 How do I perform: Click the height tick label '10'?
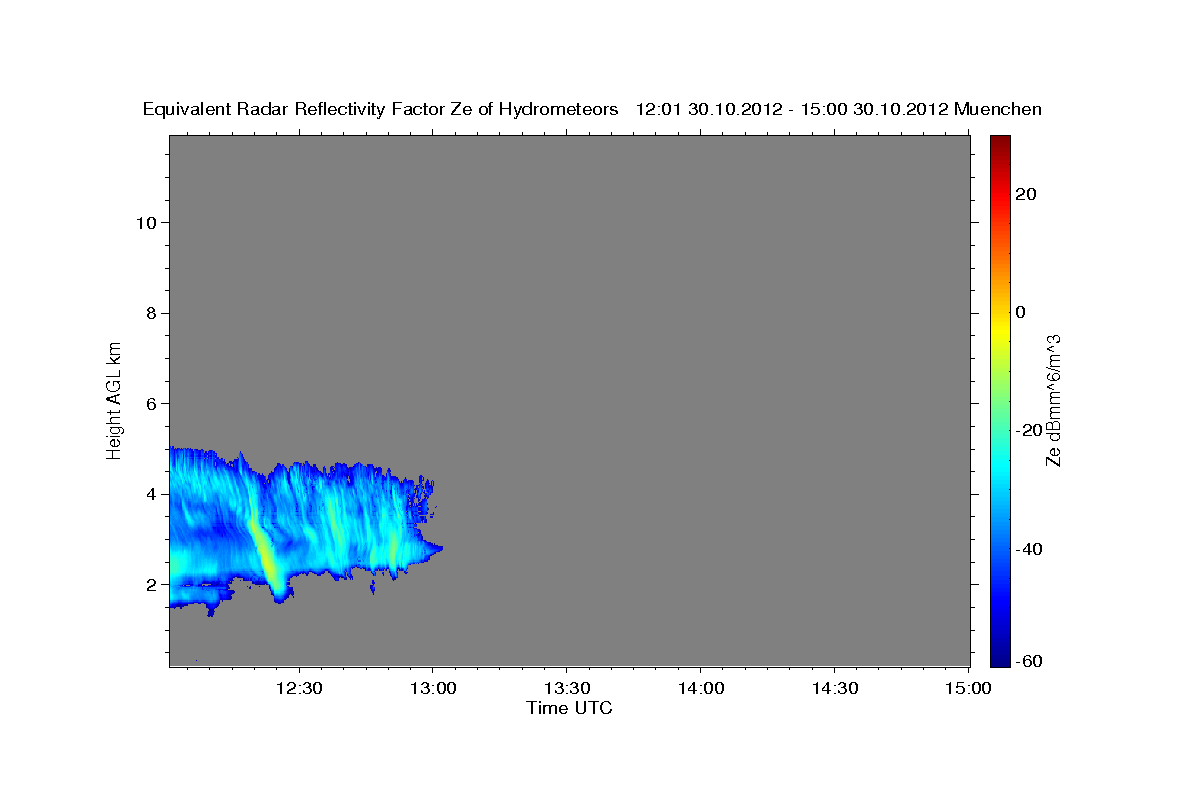[145, 222]
